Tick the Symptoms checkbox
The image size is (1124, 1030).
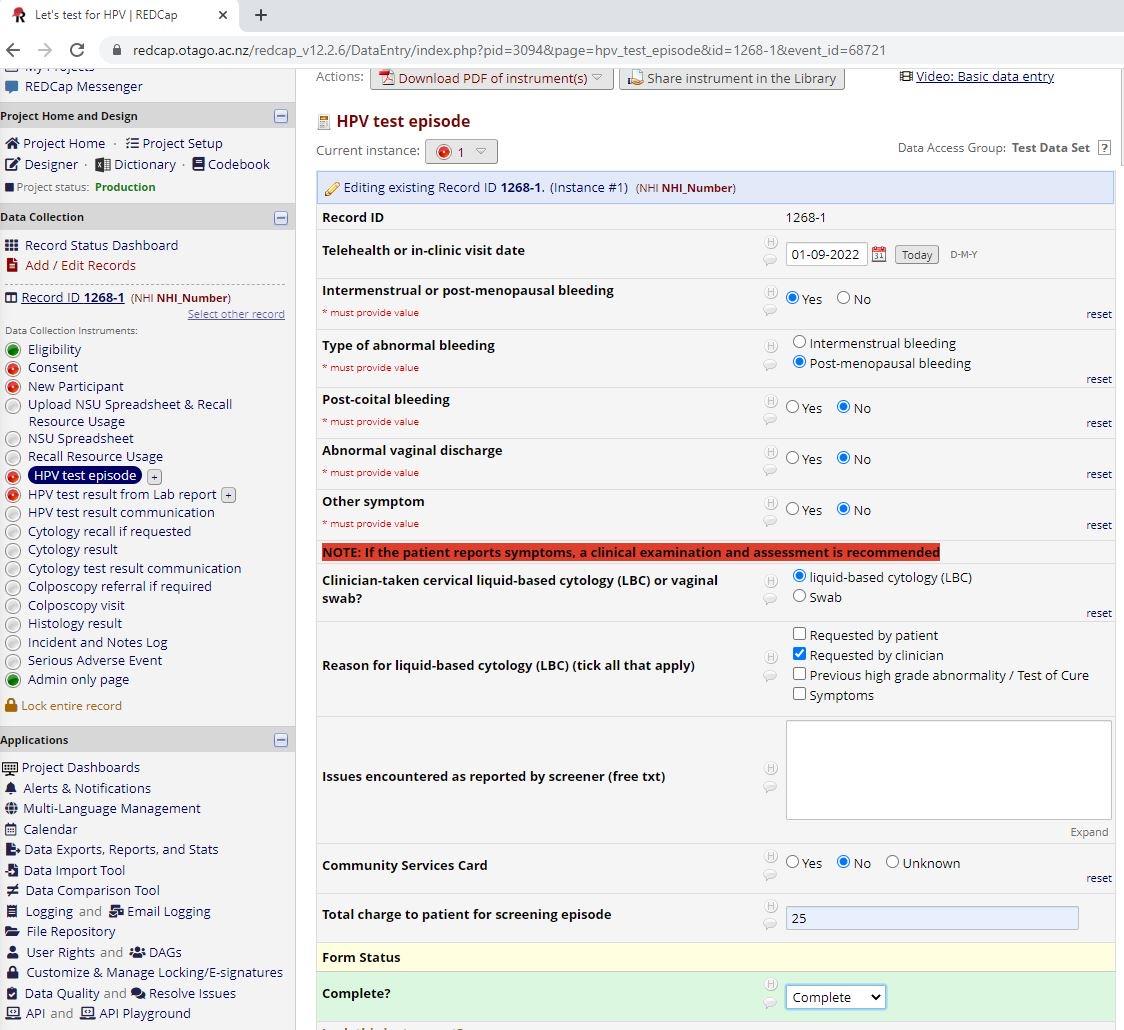799,694
